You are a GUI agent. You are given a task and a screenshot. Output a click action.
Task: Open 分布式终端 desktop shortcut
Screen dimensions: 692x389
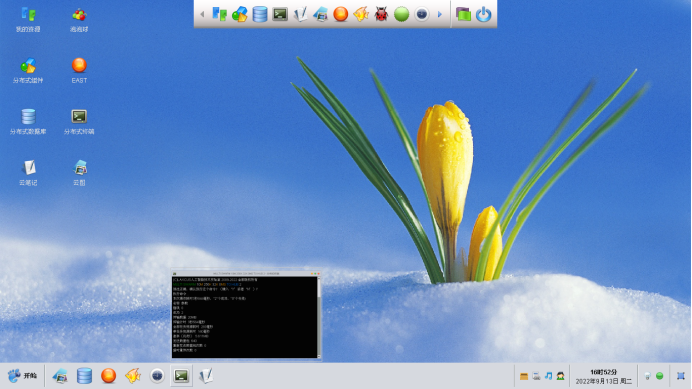(x=79, y=122)
